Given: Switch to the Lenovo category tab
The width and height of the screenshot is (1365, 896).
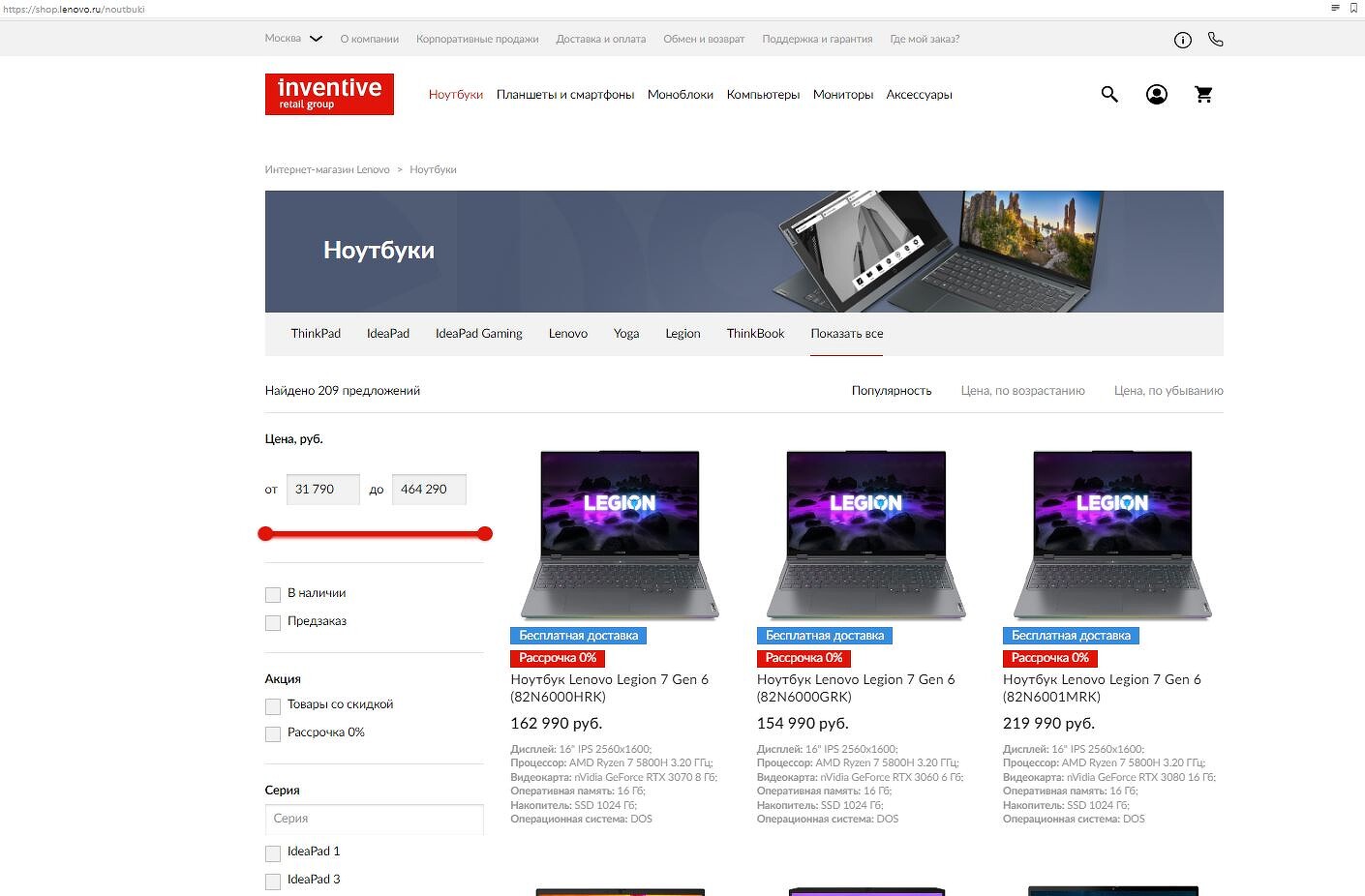Looking at the screenshot, I should [x=568, y=334].
